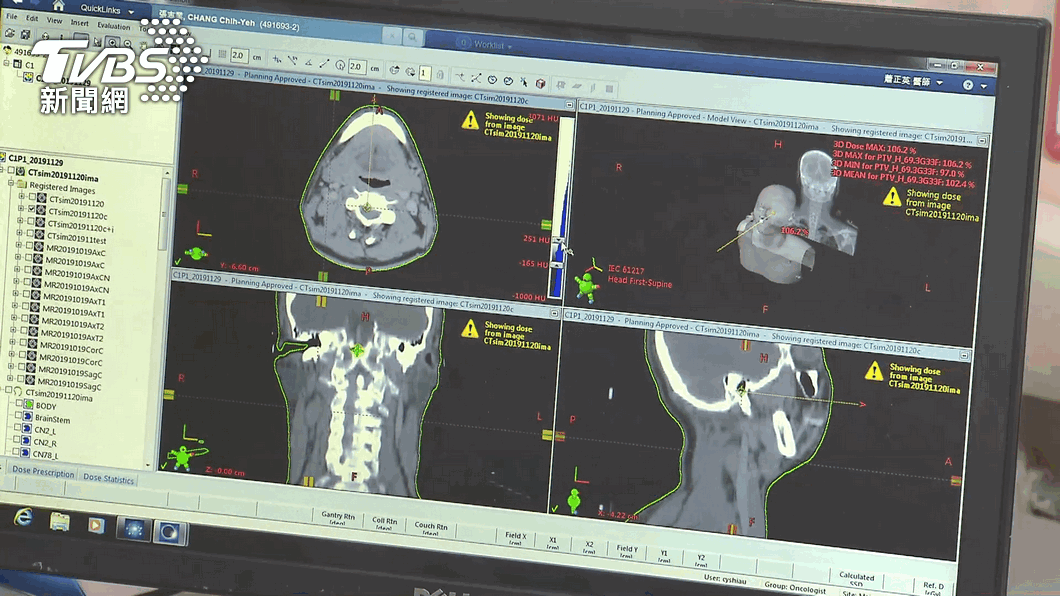Click the green orientation figure in Model View
This screenshot has width=1060, height=596.
coord(587,286)
